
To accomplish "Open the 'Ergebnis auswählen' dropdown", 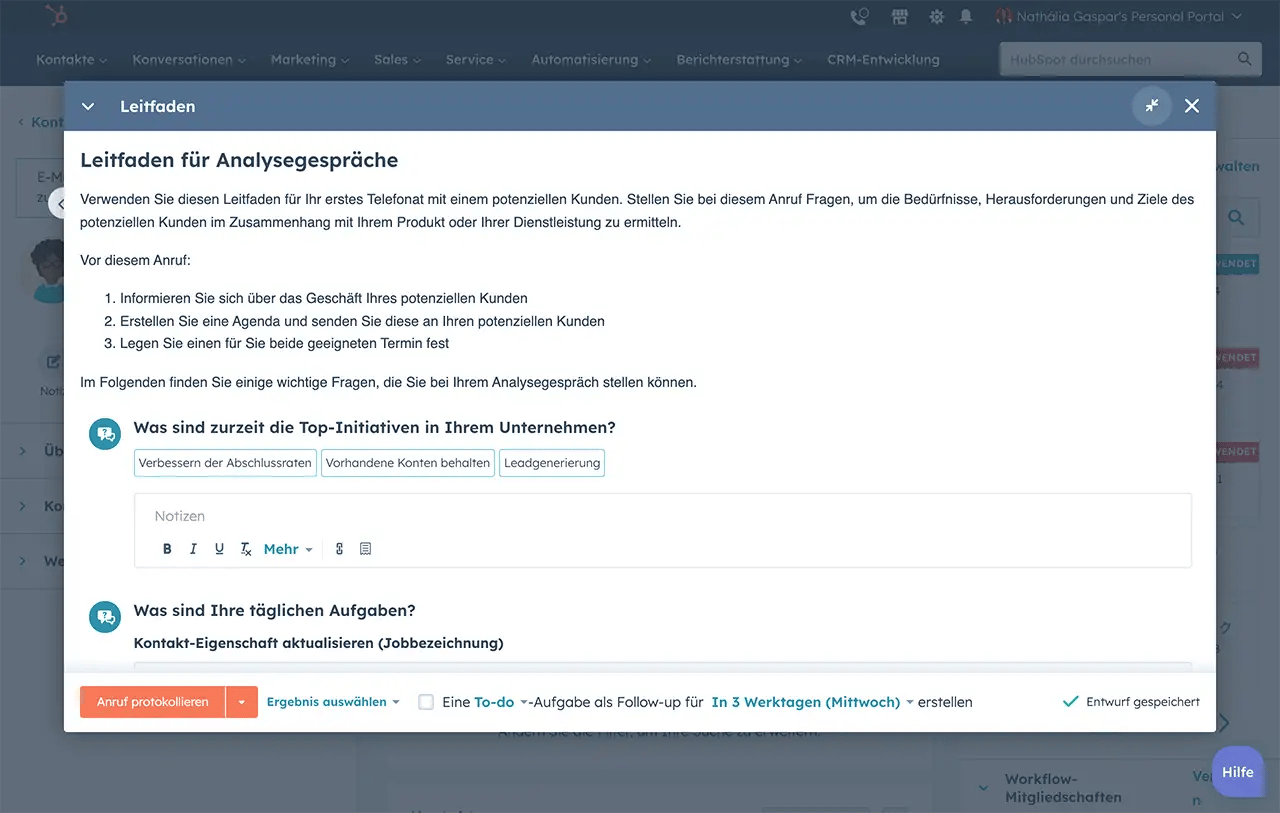I will [x=333, y=702].
